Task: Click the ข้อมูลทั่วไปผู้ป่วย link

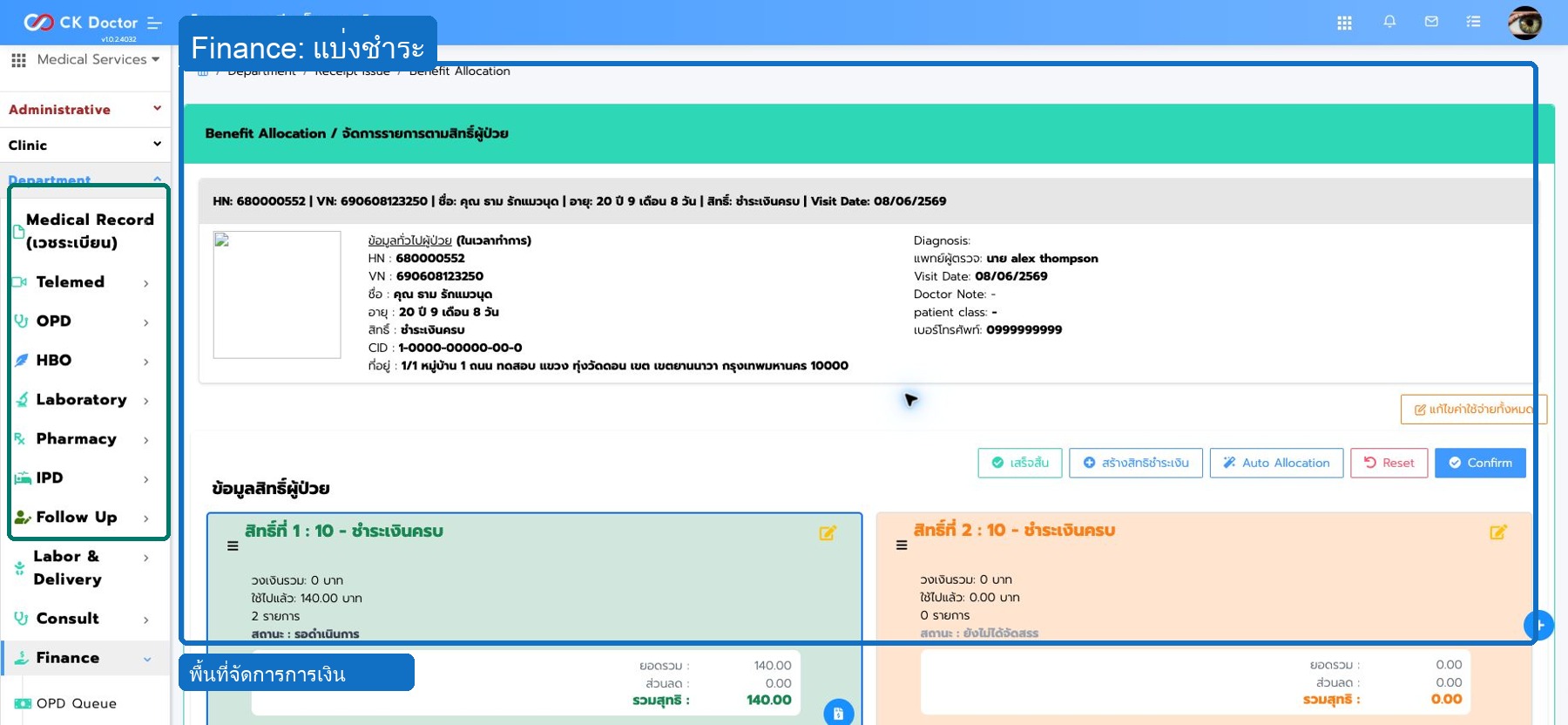Action: [x=409, y=241]
